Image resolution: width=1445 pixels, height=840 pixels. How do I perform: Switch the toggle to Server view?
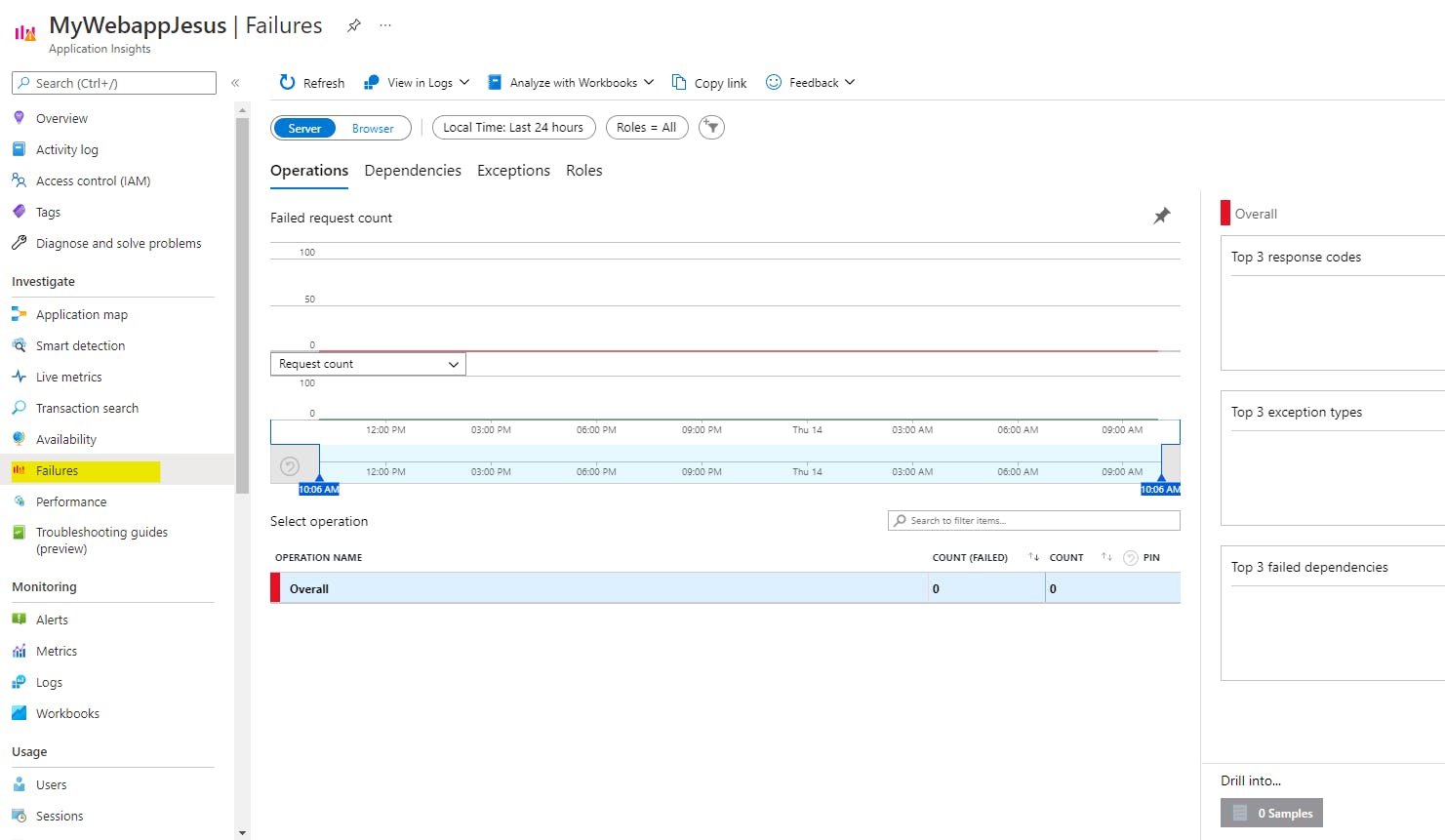304,128
